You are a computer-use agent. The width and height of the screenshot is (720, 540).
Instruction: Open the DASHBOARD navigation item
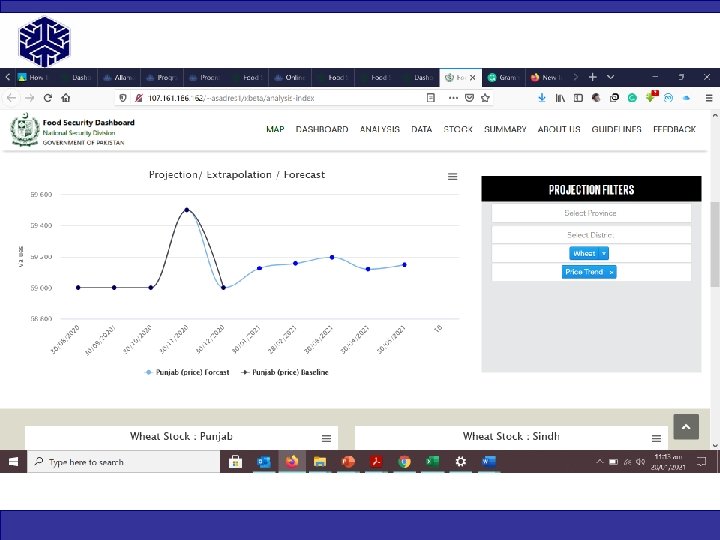pos(322,129)
